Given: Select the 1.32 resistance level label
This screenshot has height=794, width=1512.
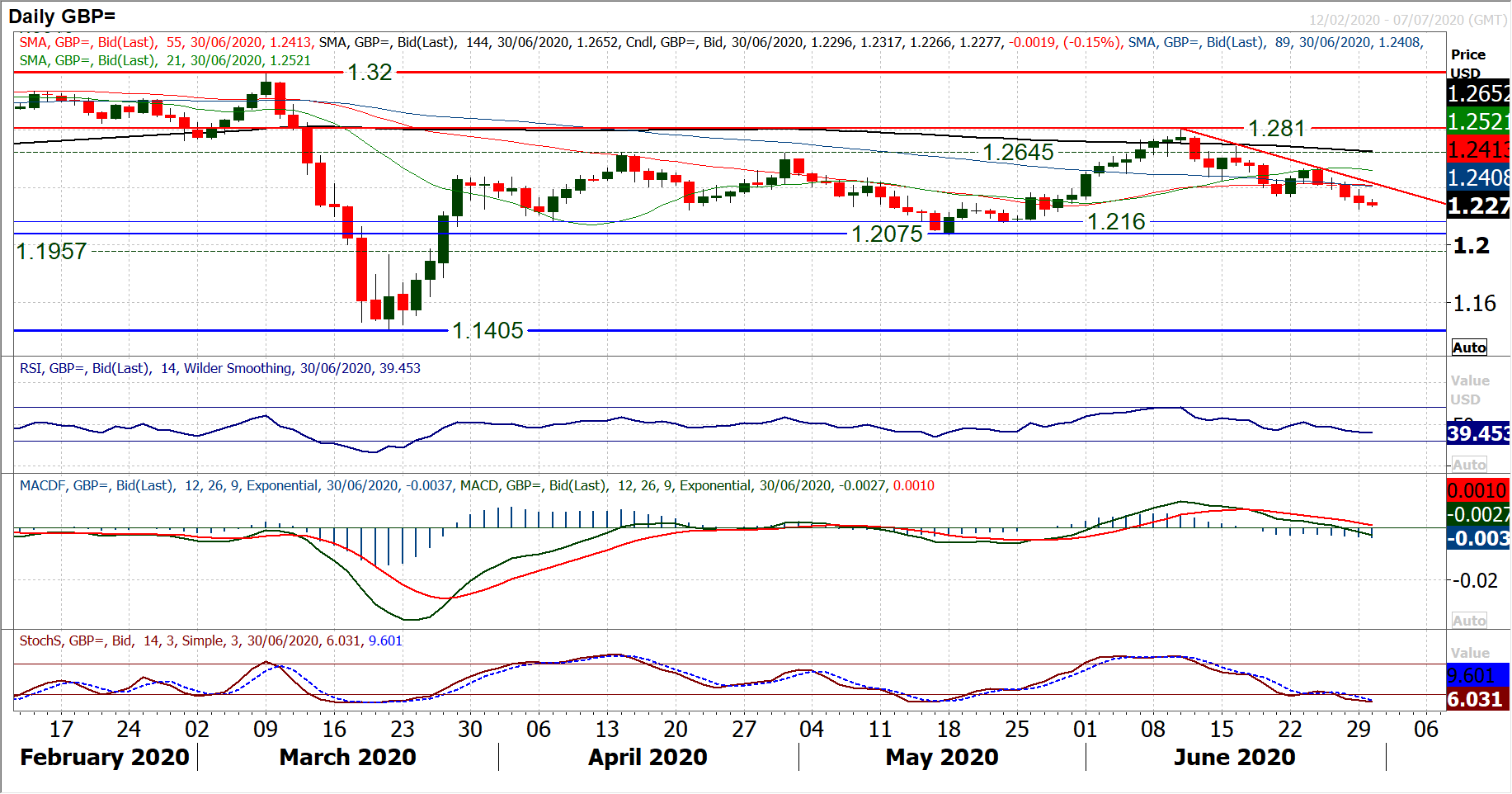Looking at the screenshot, I should click(x=370, y=73).
